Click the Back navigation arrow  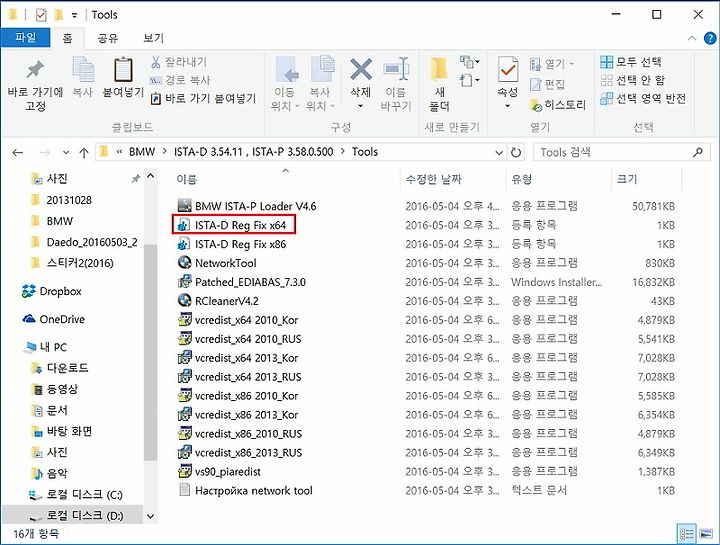click(x=17, y=152)
